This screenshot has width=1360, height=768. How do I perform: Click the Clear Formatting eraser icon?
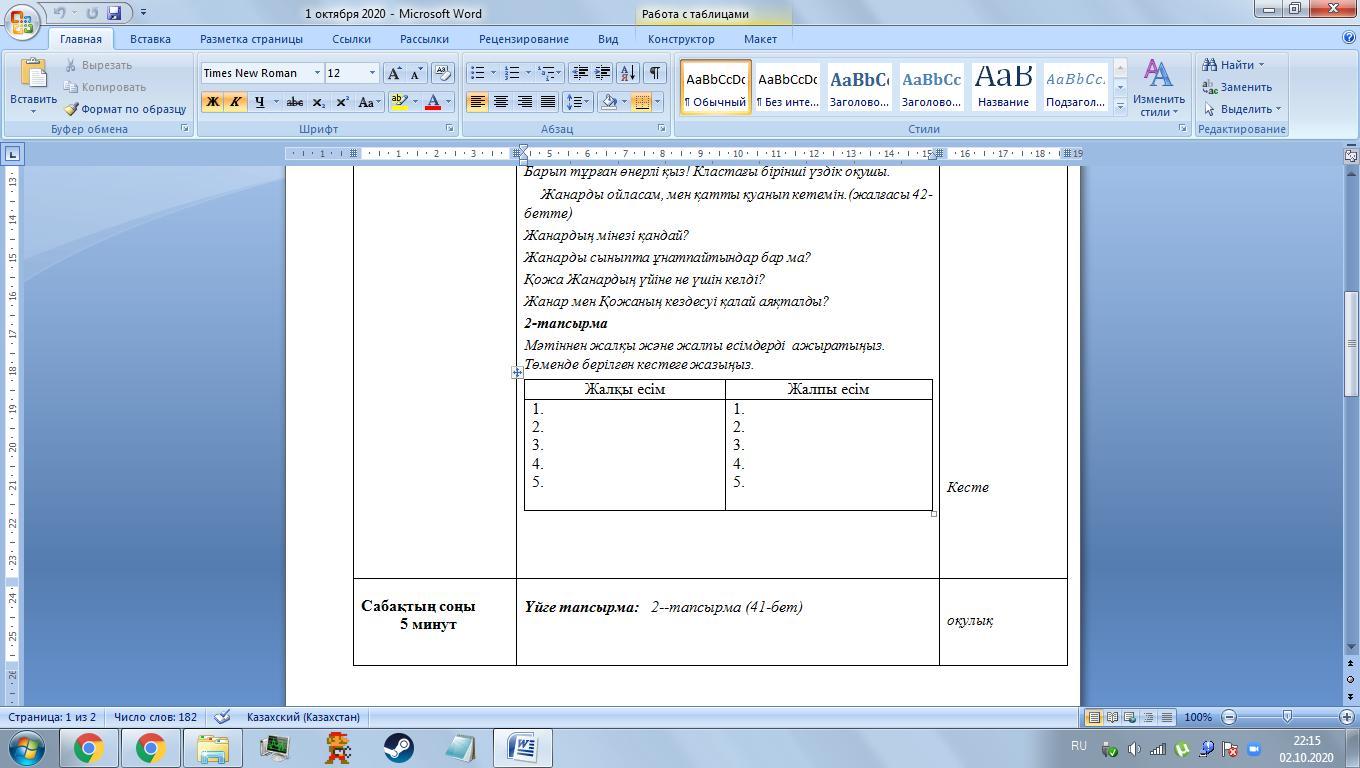[442, 73]
